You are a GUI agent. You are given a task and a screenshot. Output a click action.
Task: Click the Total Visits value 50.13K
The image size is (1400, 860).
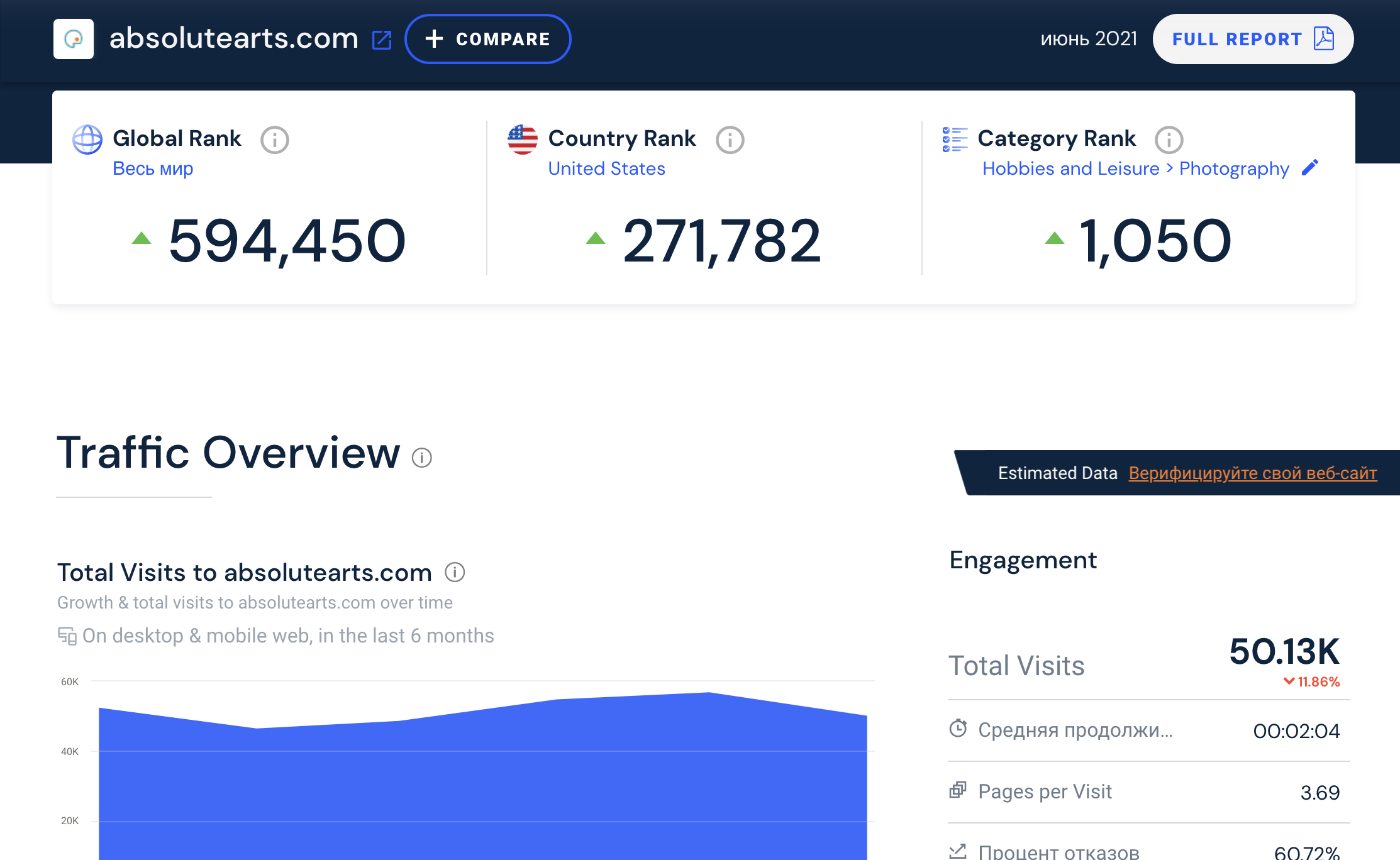click(1284, 651)
